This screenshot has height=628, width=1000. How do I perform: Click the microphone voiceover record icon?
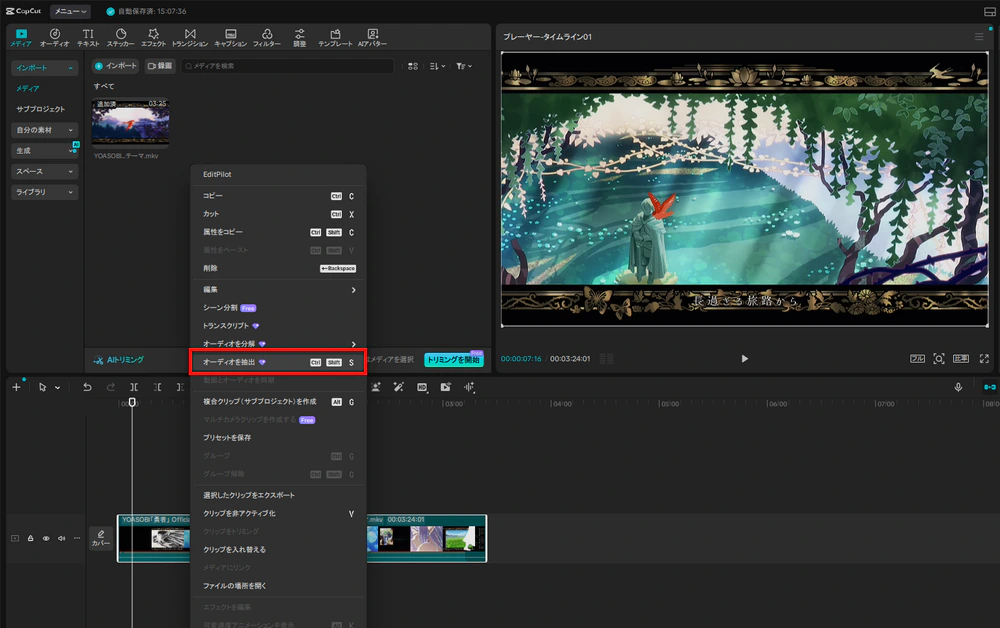point(958,387)
